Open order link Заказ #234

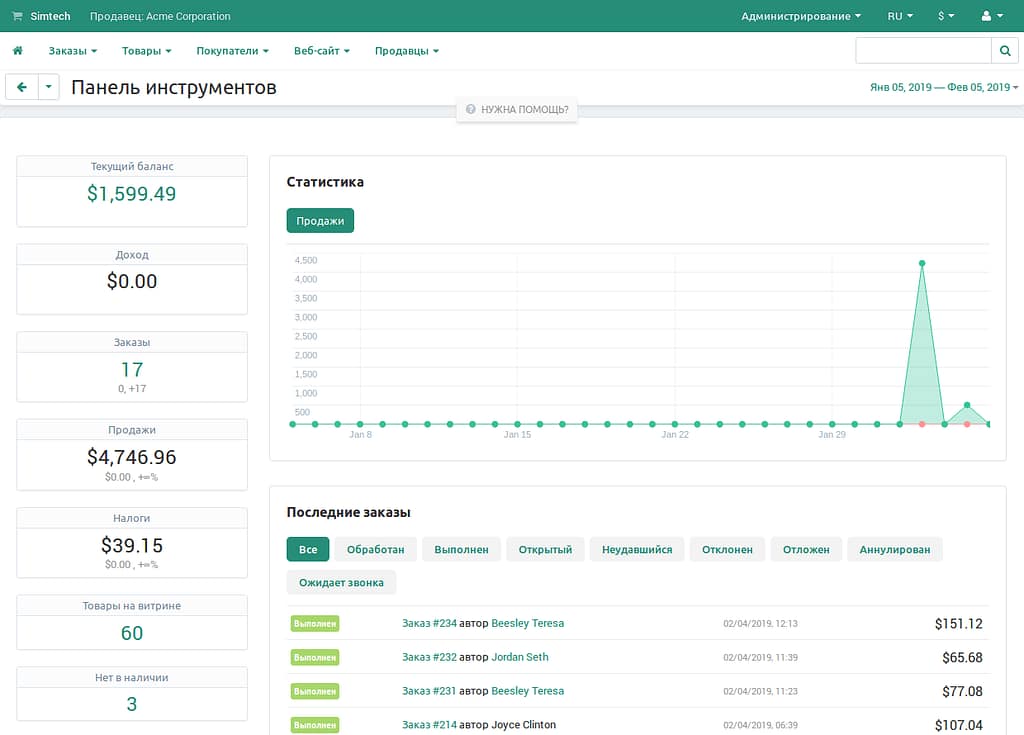tap(429, 623)
